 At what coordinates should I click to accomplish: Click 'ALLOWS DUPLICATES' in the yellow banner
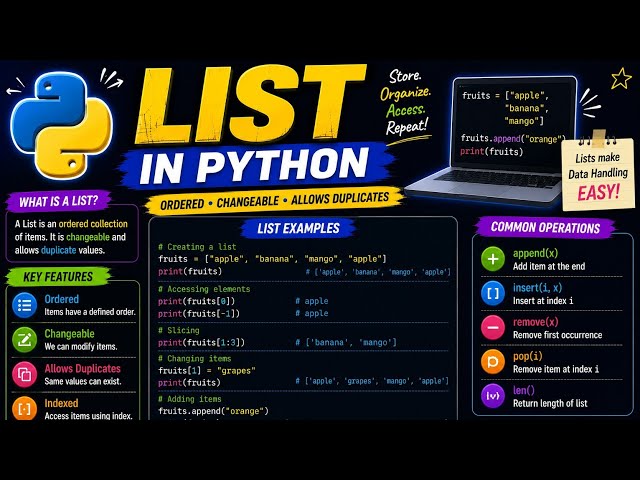pos(340,199)
